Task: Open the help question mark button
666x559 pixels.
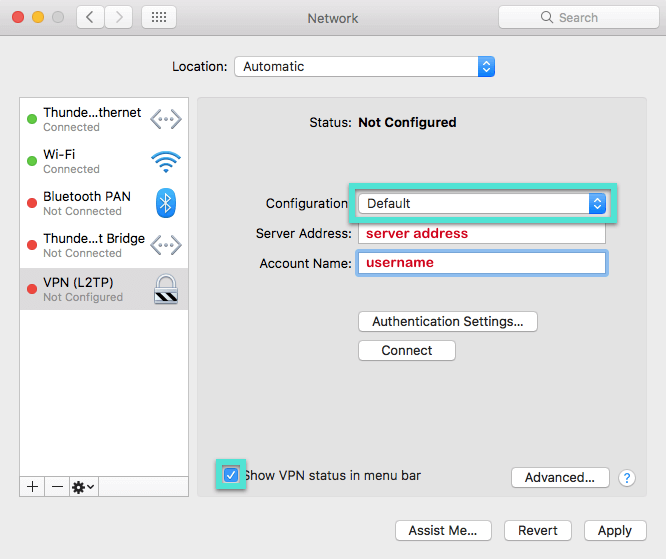Action: coord(627,478)
